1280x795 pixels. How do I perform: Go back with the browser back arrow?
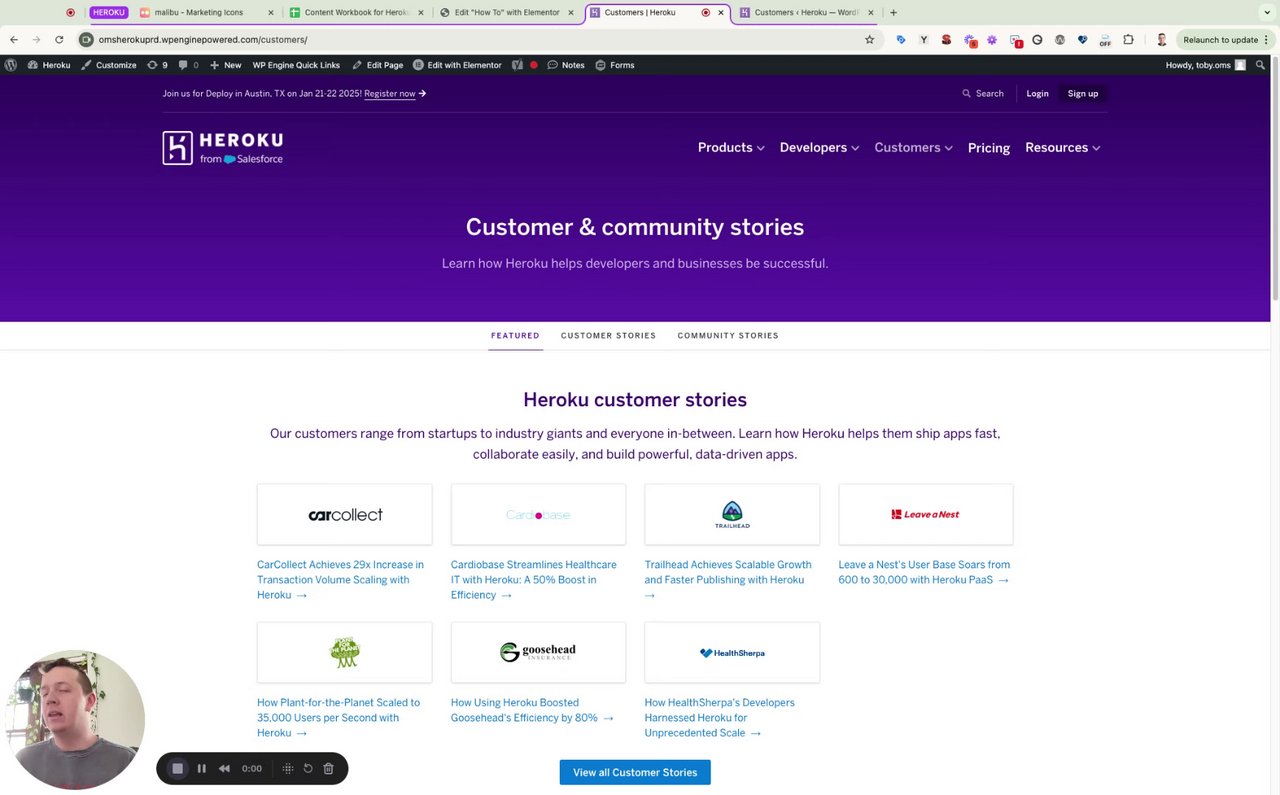[x=14, y=40]
